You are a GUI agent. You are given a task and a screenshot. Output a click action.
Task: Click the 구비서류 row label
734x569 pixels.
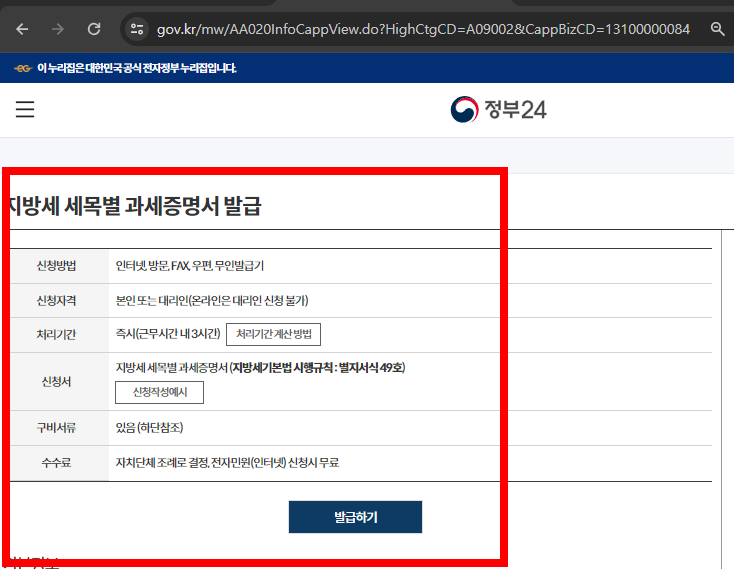tap(56, 428)
